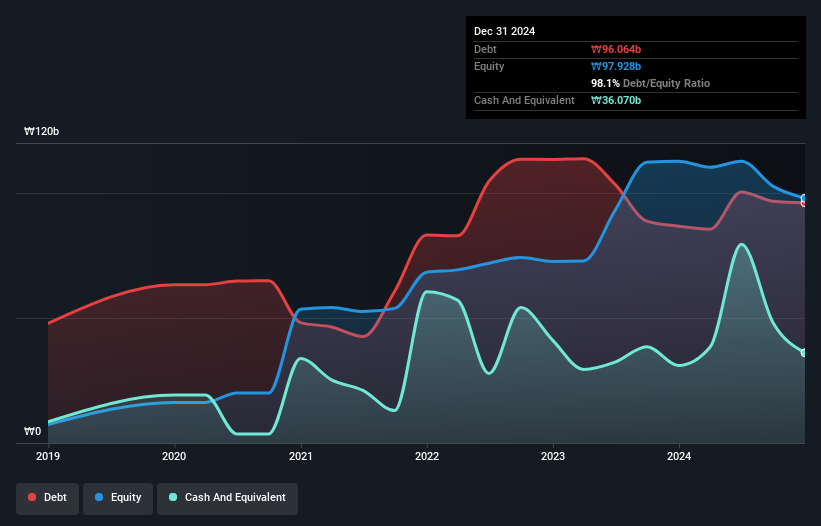
Task: Click the 98.1% Debt/Equity Ratio text
Action: click(x=650, y=83)
